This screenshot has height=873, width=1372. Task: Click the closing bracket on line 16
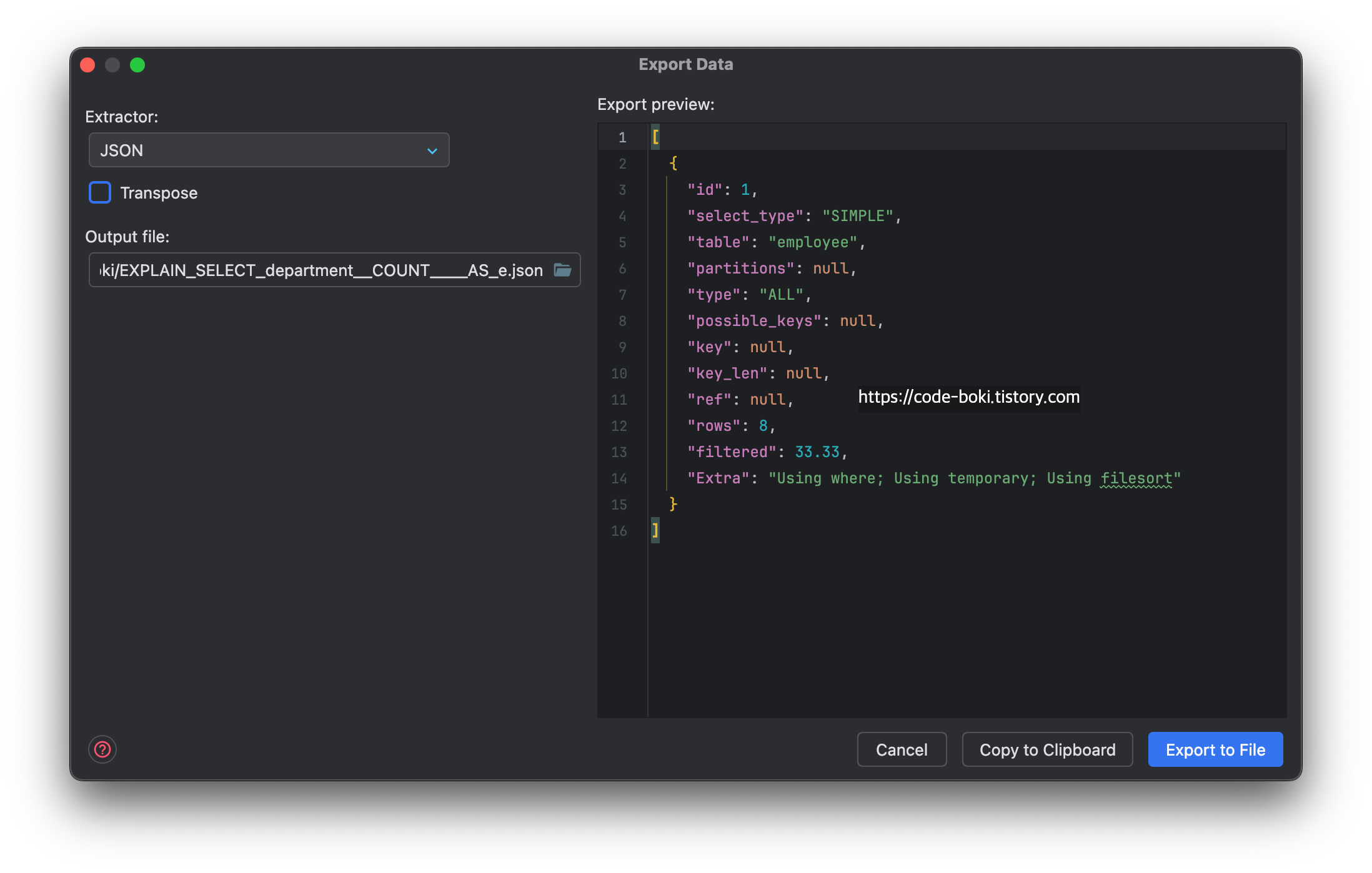coord(655,530)
